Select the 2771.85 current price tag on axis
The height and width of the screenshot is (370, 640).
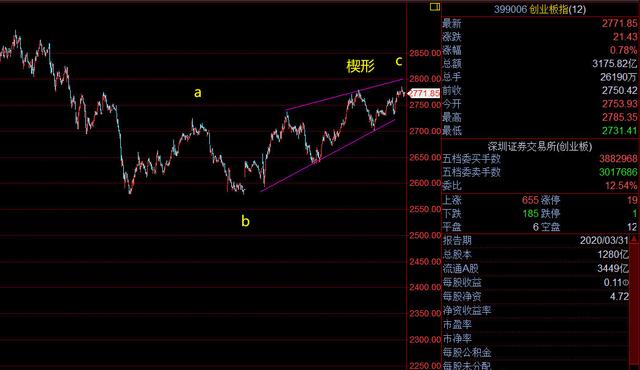pyautogui.click(x=424, y=93)
